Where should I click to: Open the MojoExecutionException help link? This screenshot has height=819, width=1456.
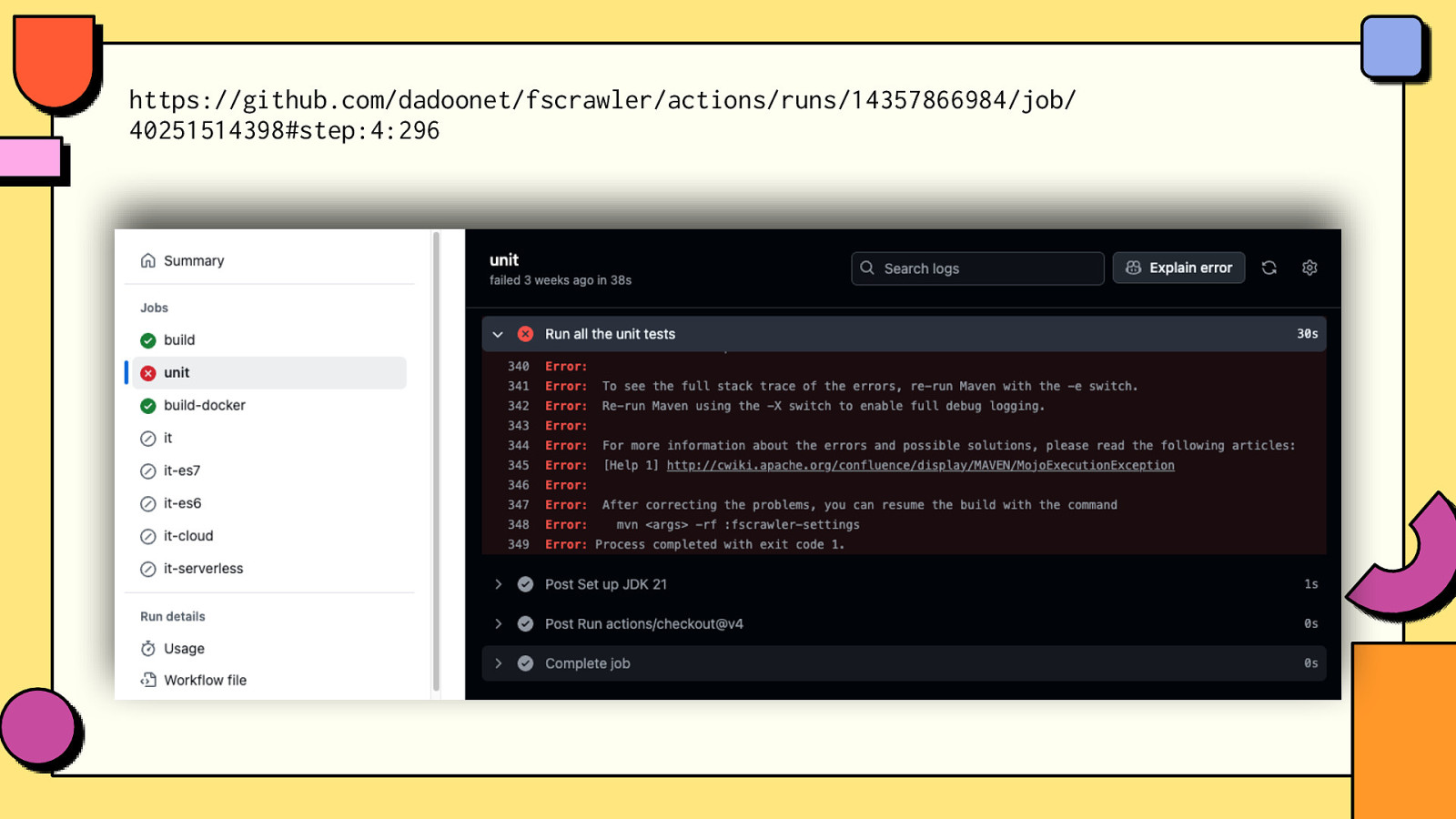click(x=920, y=466)
